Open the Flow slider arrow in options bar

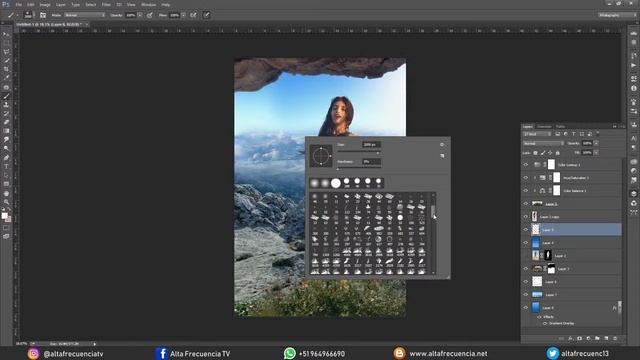(183, 15)
